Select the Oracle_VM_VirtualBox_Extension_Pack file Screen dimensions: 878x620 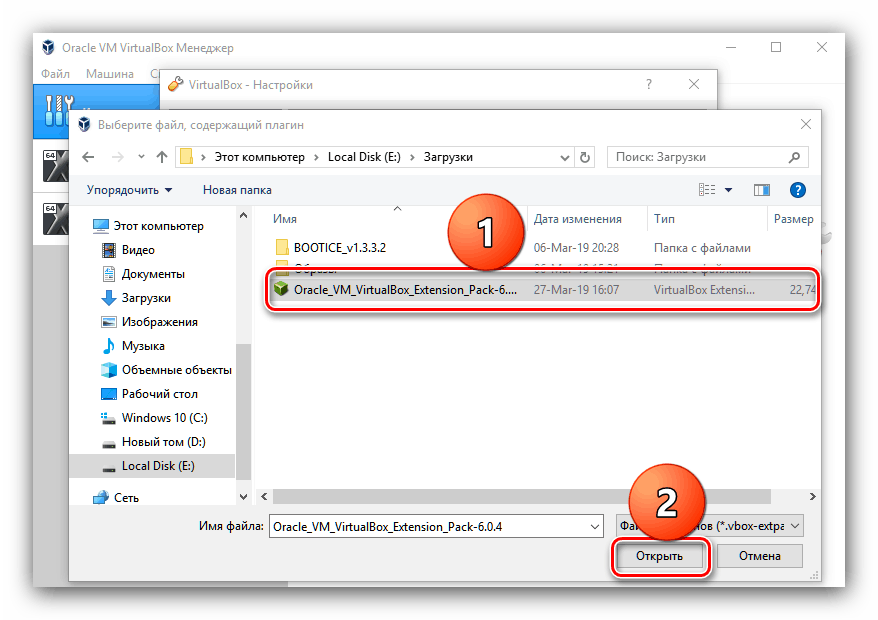click(541, 290)
